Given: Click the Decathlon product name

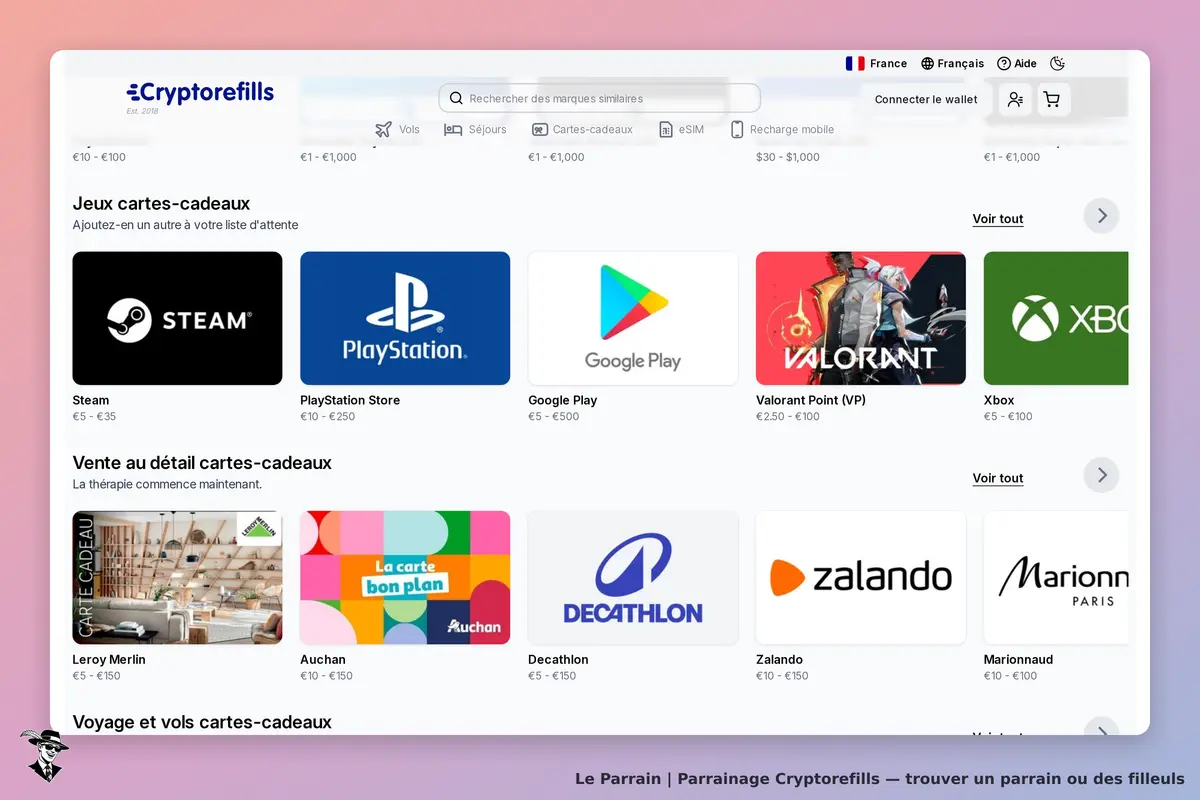Looking at the screenshot, I should (558, 659).
